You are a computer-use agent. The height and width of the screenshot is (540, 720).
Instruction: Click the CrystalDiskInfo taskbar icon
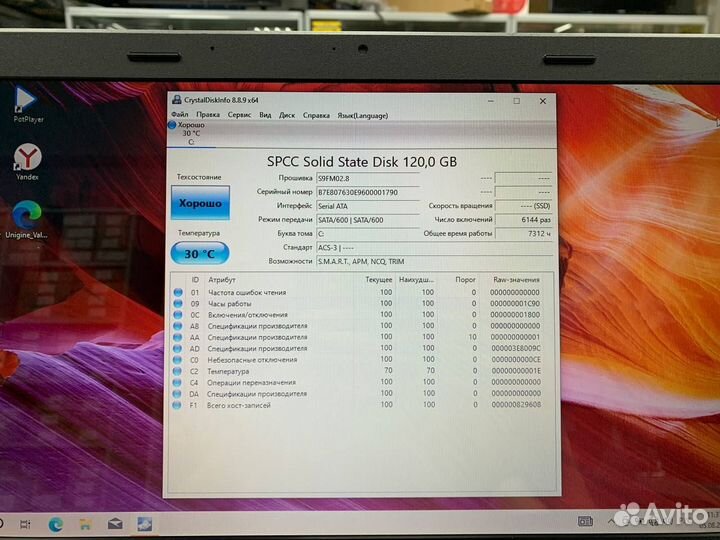(x=144, y=523)
